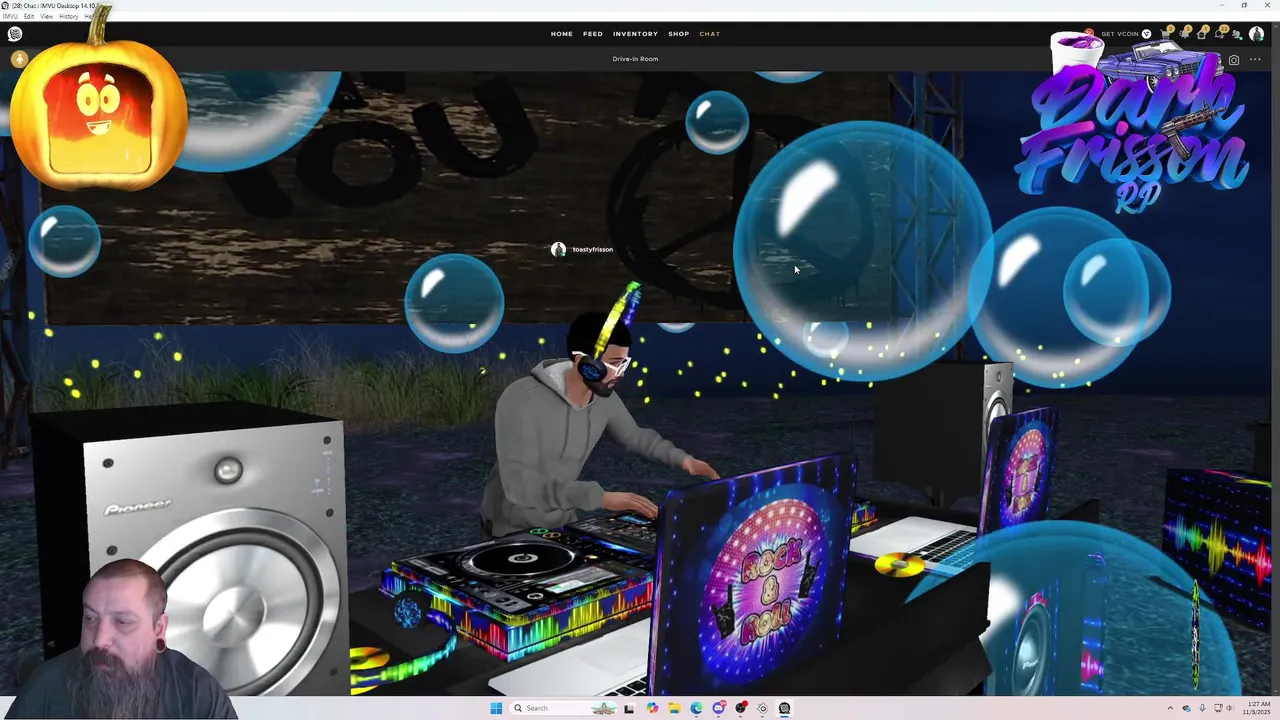Click the microphone tray icon

click(1203, 708)
